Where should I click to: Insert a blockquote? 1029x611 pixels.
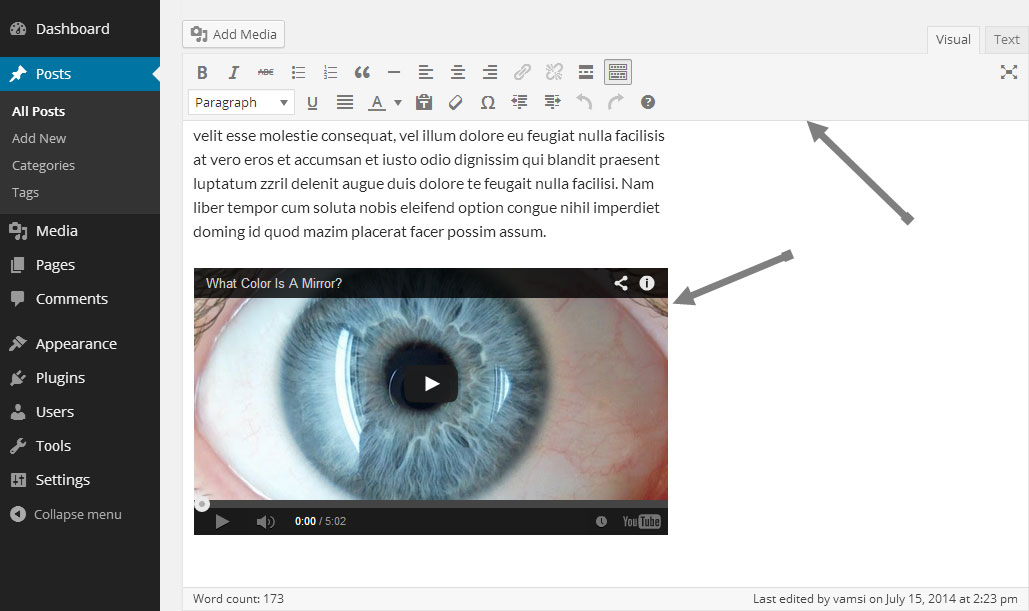point(362,71)
